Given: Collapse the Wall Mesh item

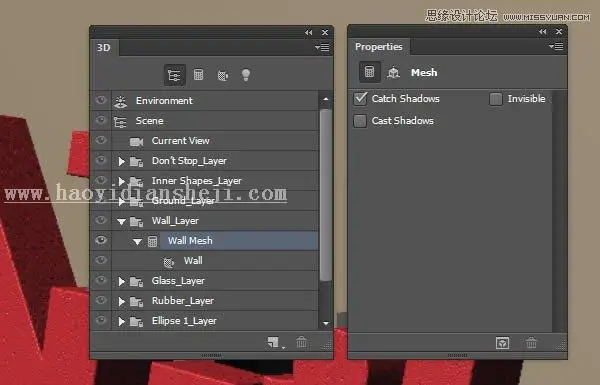Looking at the screenshot, I should [x=137, y=241].
